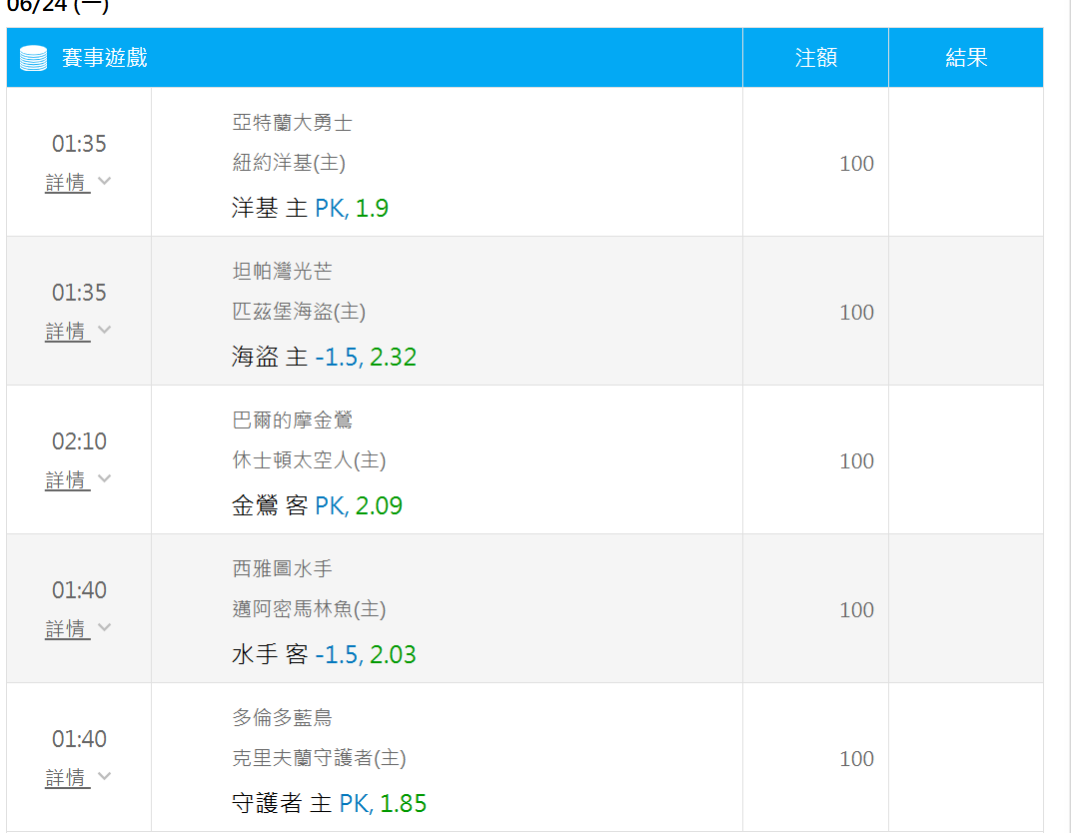Click the 02:10 game time

click(x=79, y=442)
